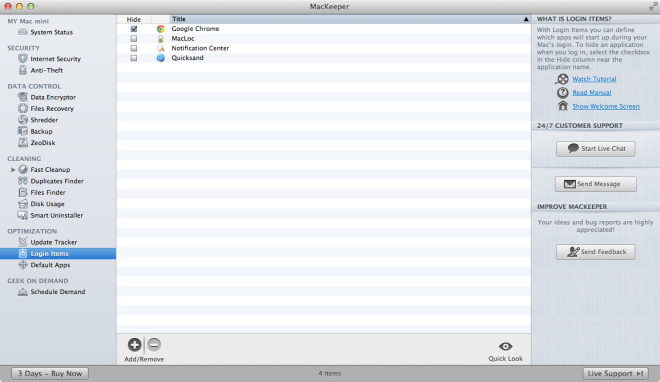660x382 pixels.
Task: Click the Update Tracker icon
Action: coord(23,242)
